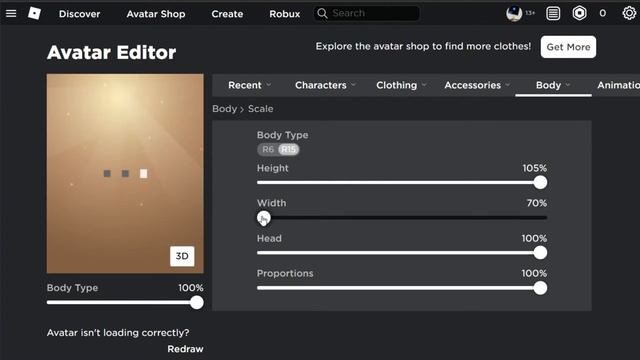This screenshot has width=640, height=360.
Task: Open the Avatar Shop page
Action: click(x=156, y=14)
